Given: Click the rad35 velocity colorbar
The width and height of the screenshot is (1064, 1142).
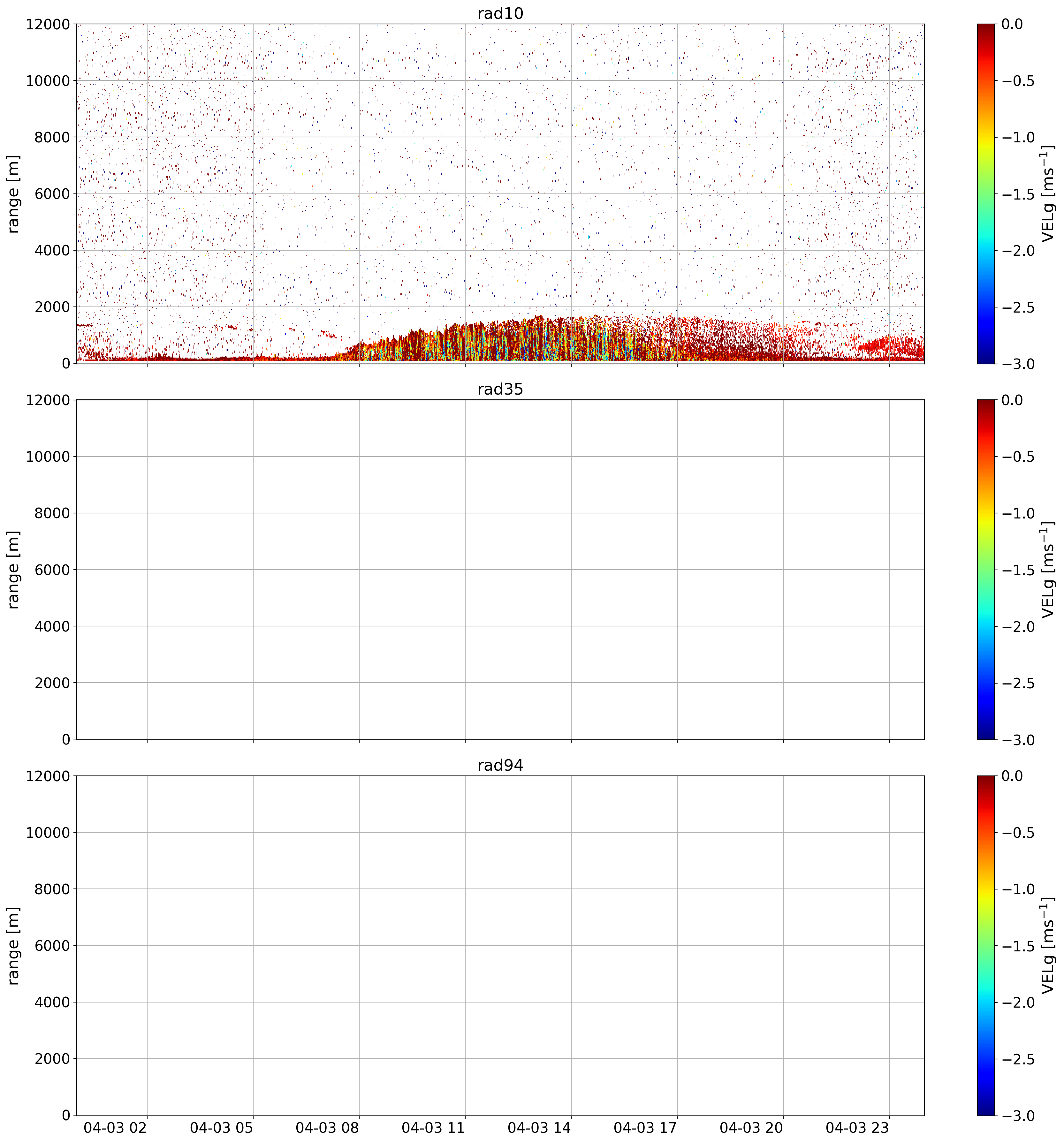Looking at the screenshot, I should (985, 570).
